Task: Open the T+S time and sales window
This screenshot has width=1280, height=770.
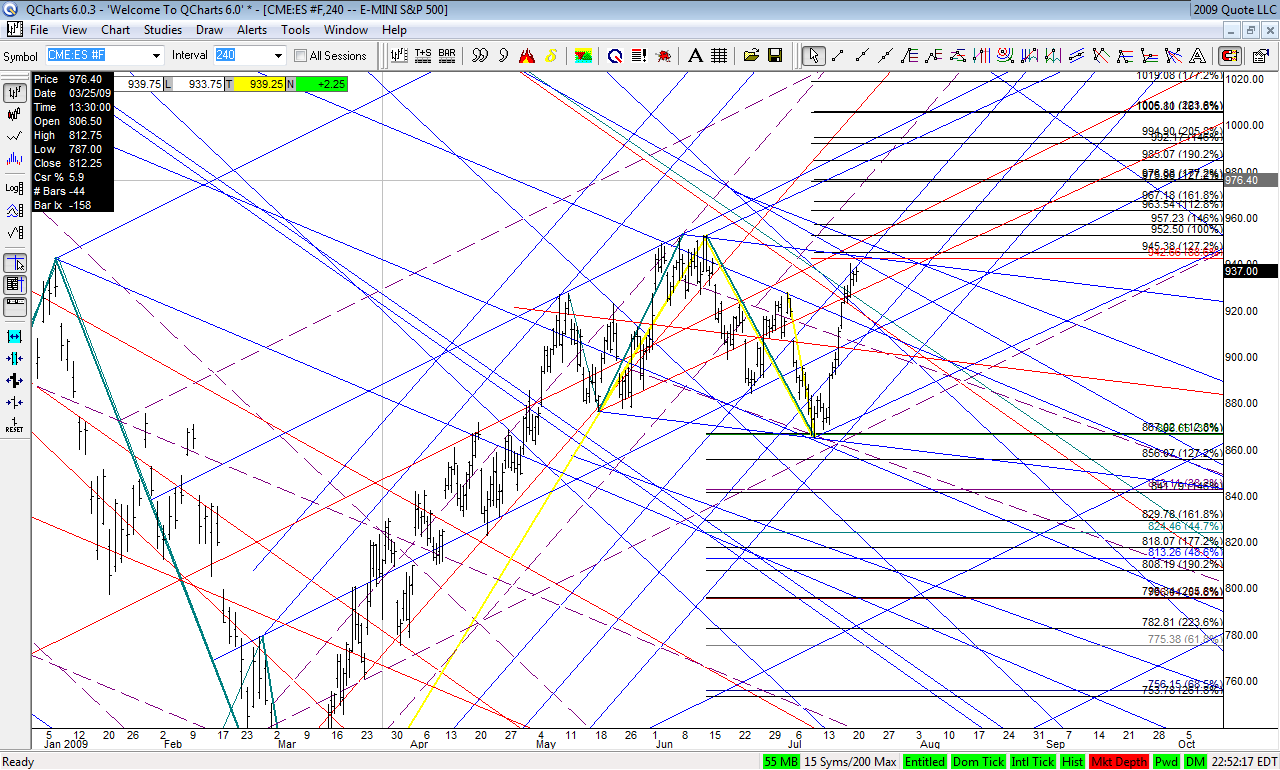Action: [x=423, y=56]
